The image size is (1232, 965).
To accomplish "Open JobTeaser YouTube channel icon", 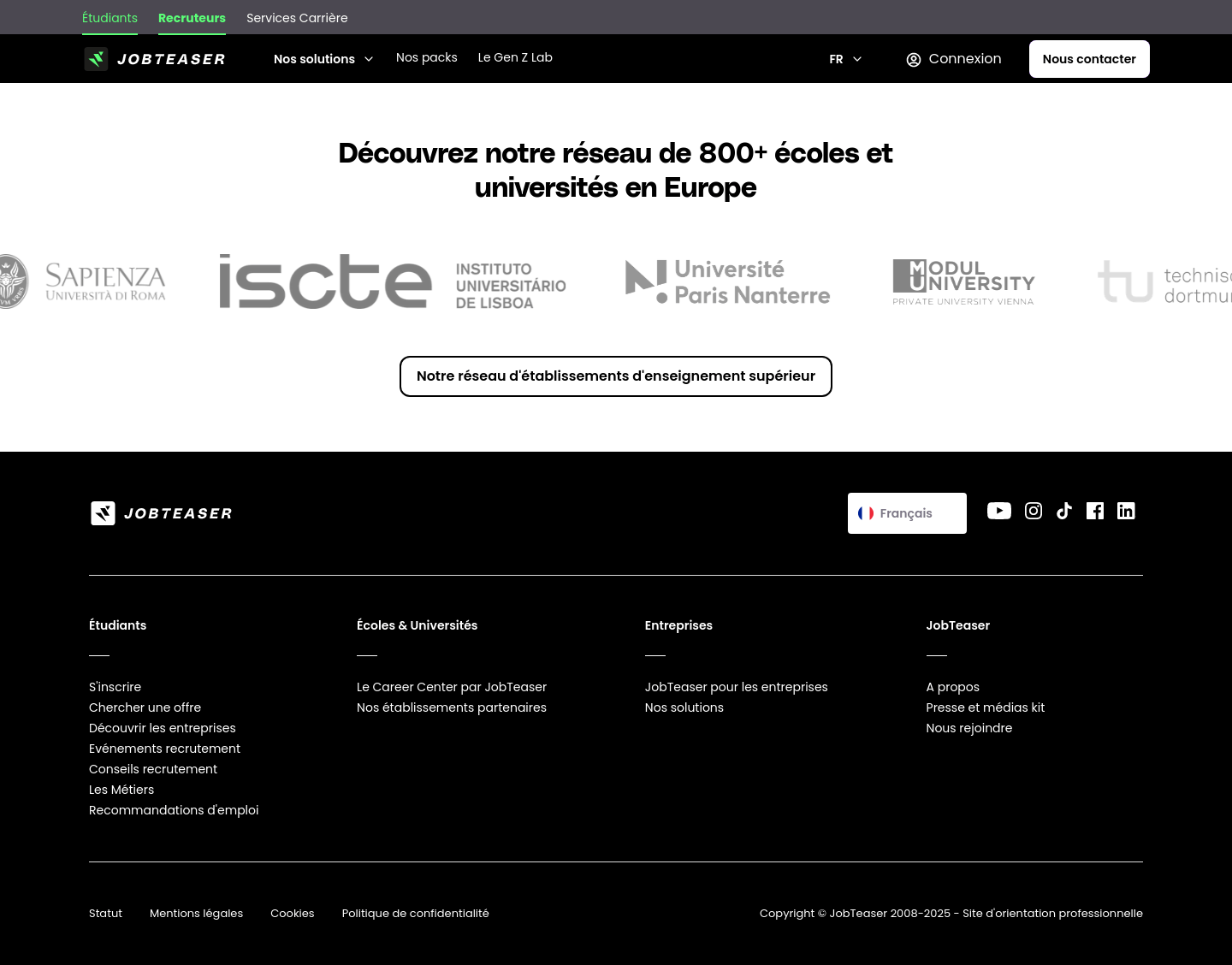I will tap(998, 511).
